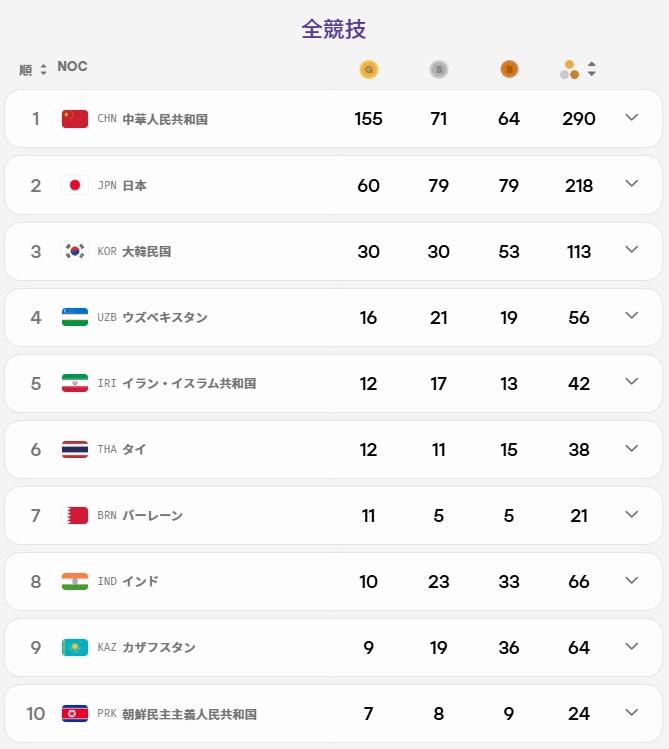Toggle sort arrows by total medals

coord(592,69)
